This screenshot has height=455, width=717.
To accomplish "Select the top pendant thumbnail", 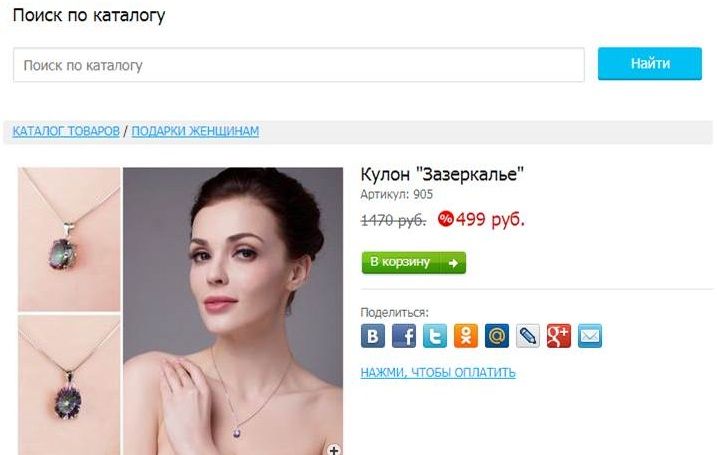I will click(x=69, y=239).
